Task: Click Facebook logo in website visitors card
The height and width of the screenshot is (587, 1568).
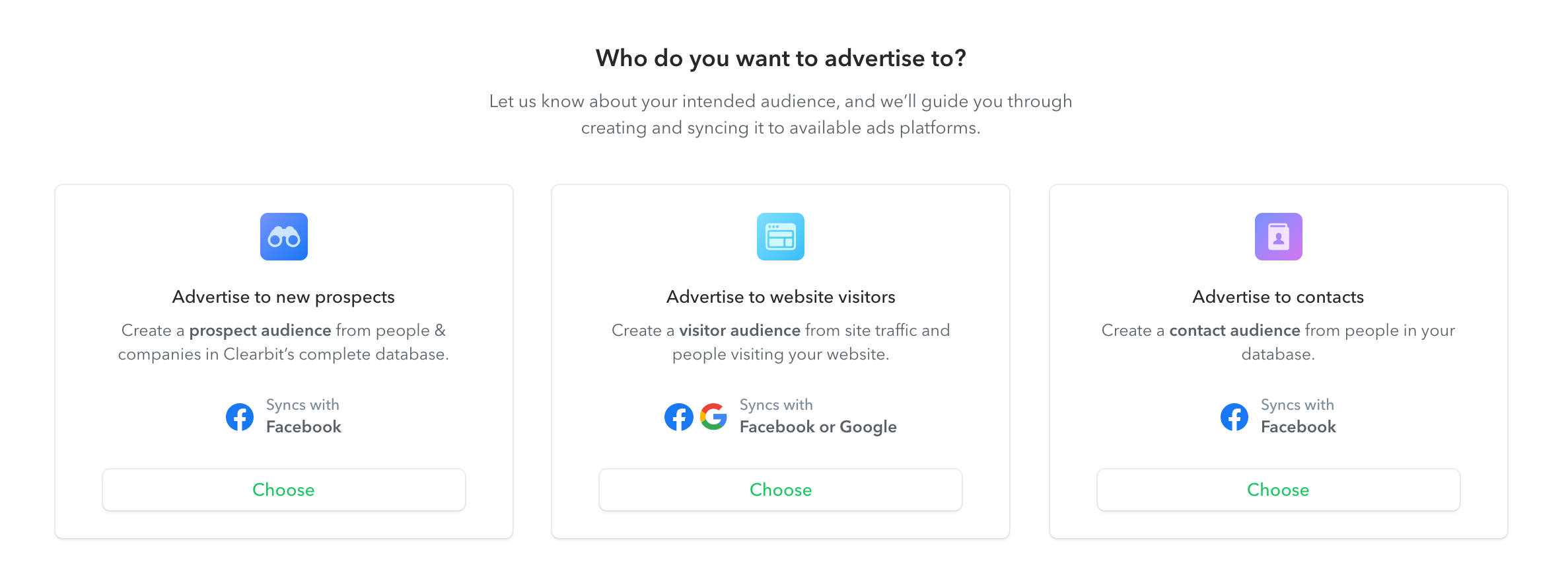Action: 679,417
